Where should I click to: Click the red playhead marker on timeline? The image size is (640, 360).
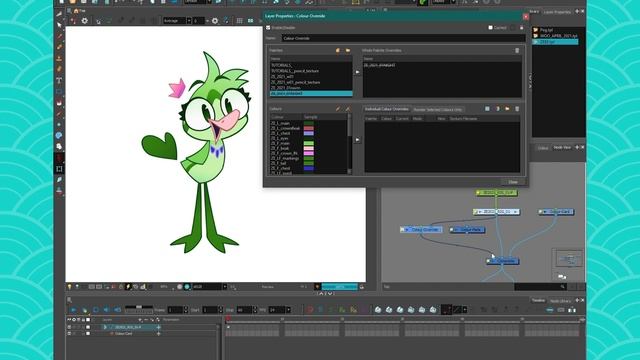pos(228,319)
